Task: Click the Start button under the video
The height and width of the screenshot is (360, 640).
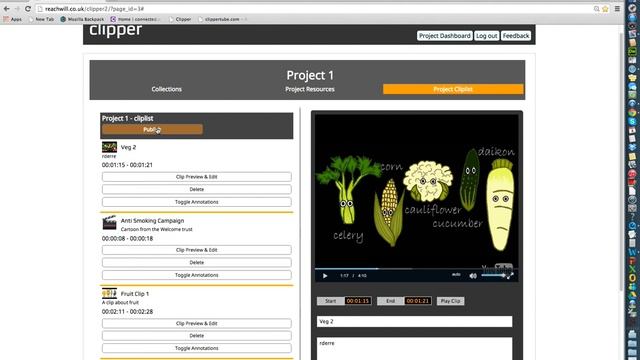Action: (x=330, y=301)
